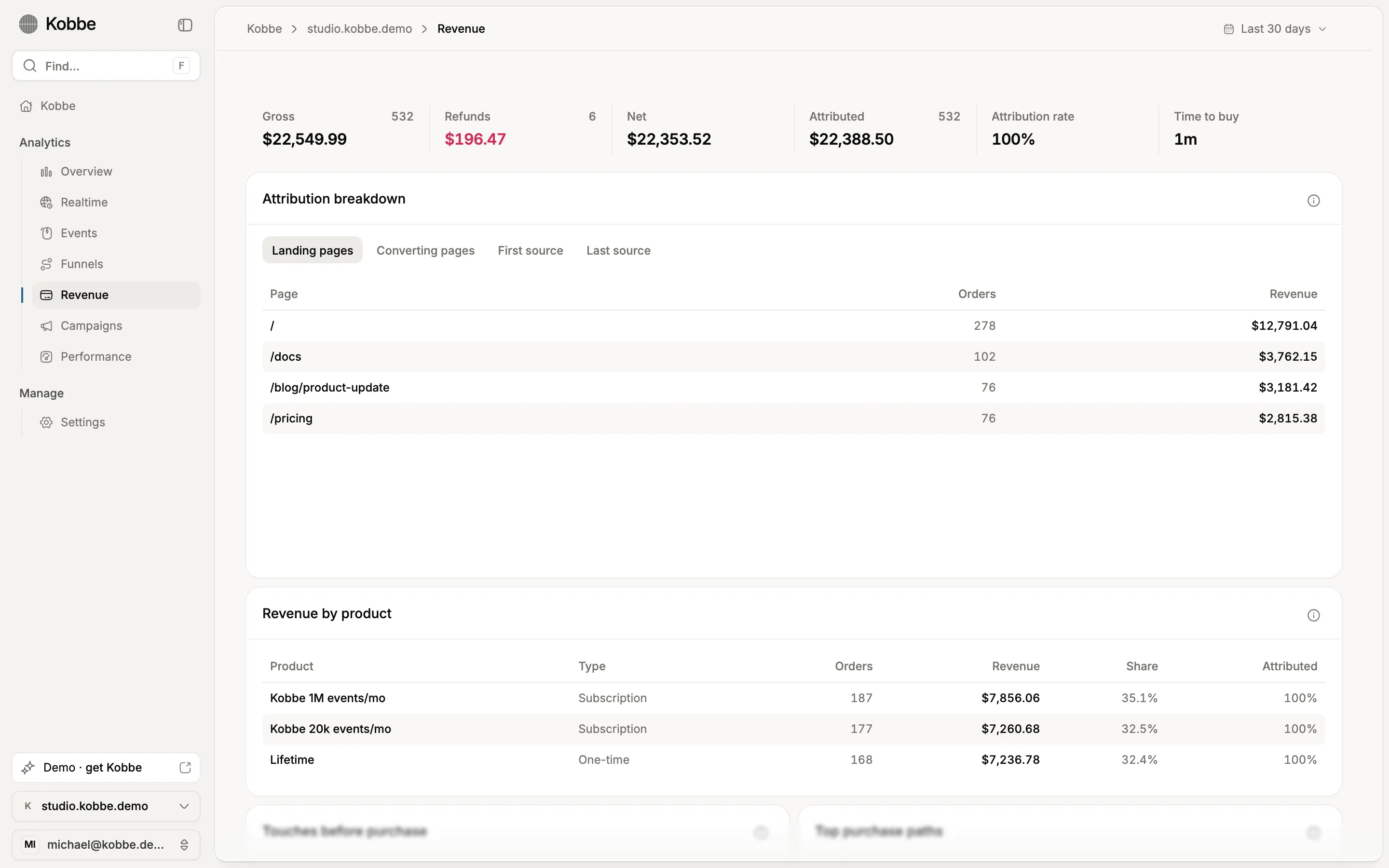Screen dimensions: 1389x868
Task: Open Overview in the sidebar
Action: pos(117,172)
